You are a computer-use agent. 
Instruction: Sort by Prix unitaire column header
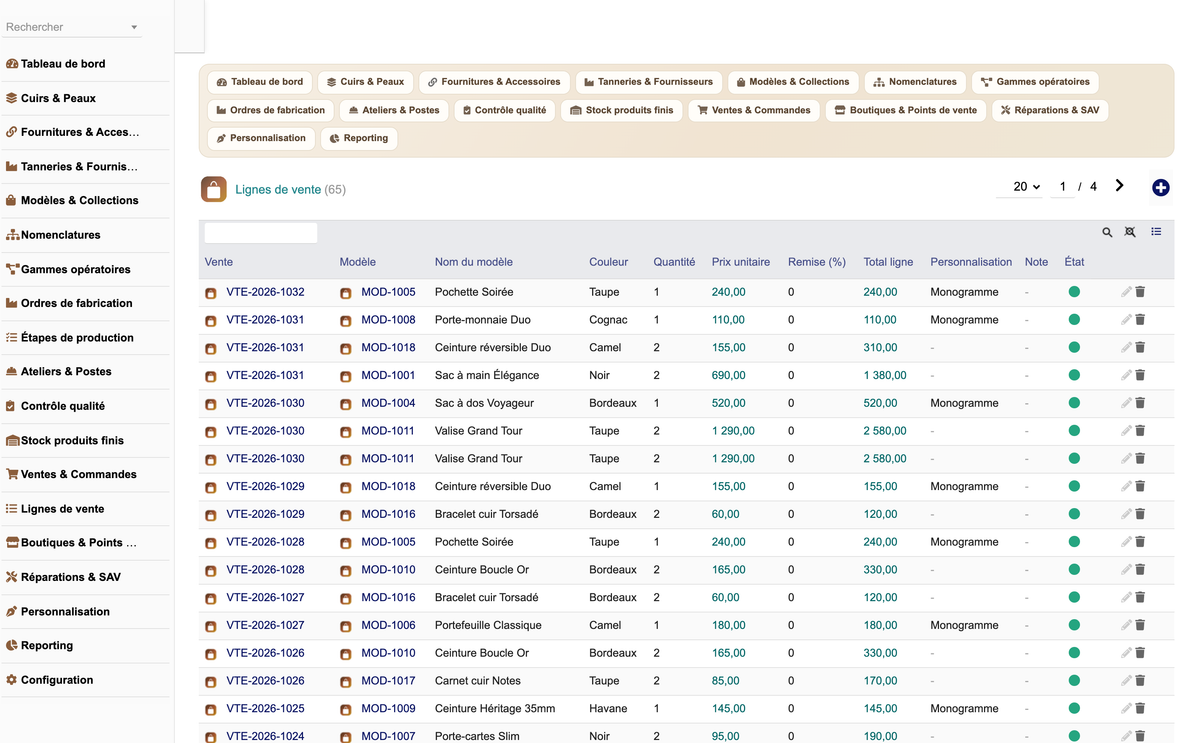click(x=741, y=262)
